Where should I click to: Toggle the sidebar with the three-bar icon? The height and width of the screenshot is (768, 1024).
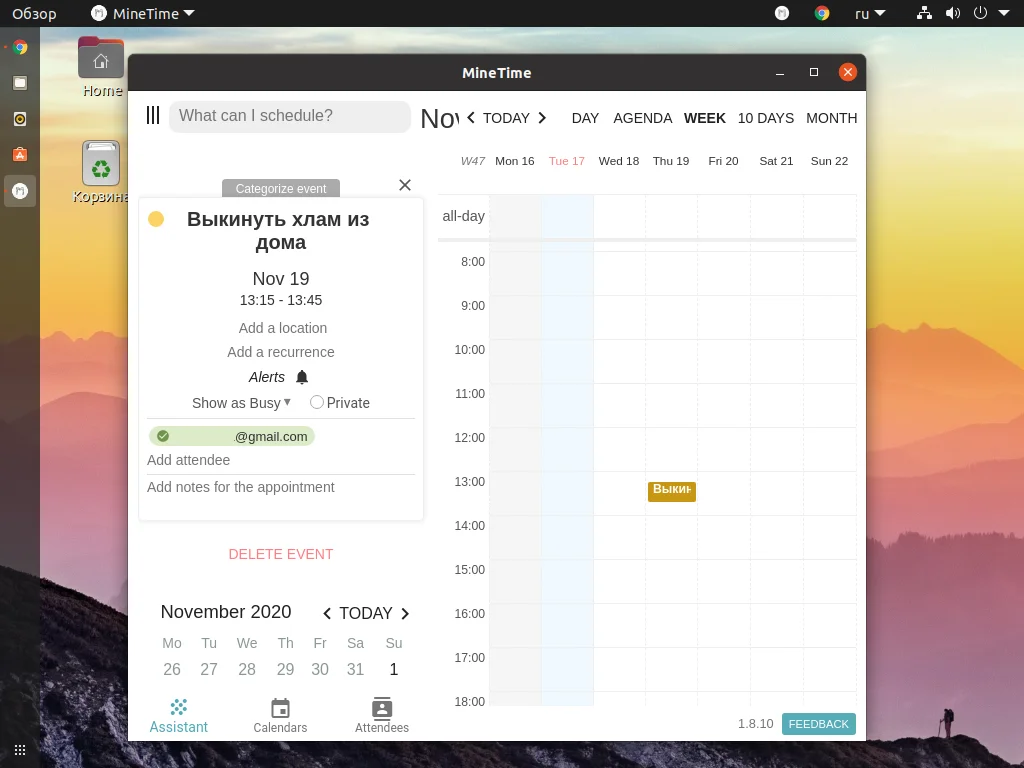point(153,116)
